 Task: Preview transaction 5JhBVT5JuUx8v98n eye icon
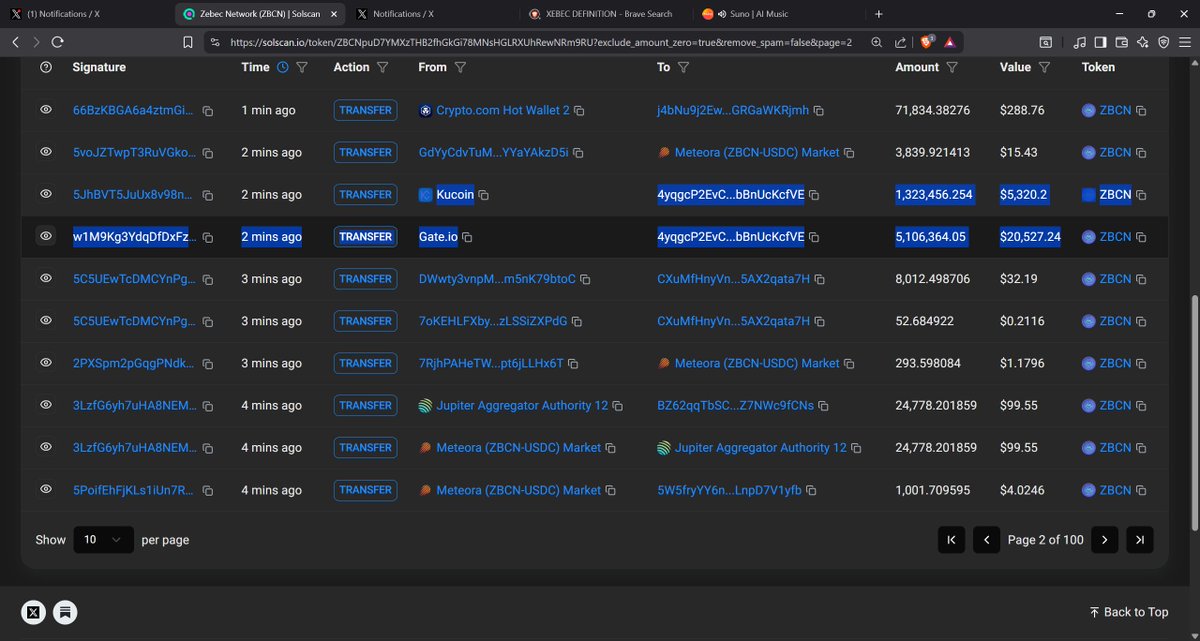click(x=46, y=195)
